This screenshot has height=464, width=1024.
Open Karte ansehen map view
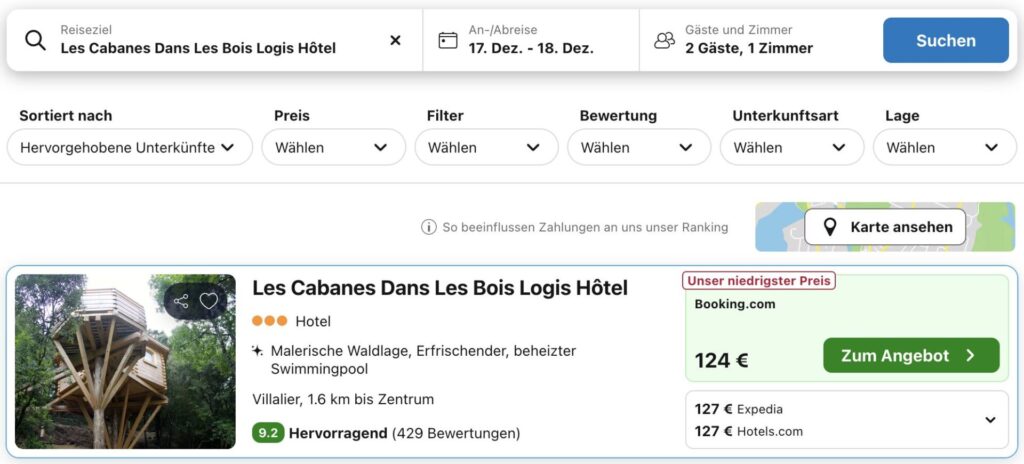pos(885,227)
